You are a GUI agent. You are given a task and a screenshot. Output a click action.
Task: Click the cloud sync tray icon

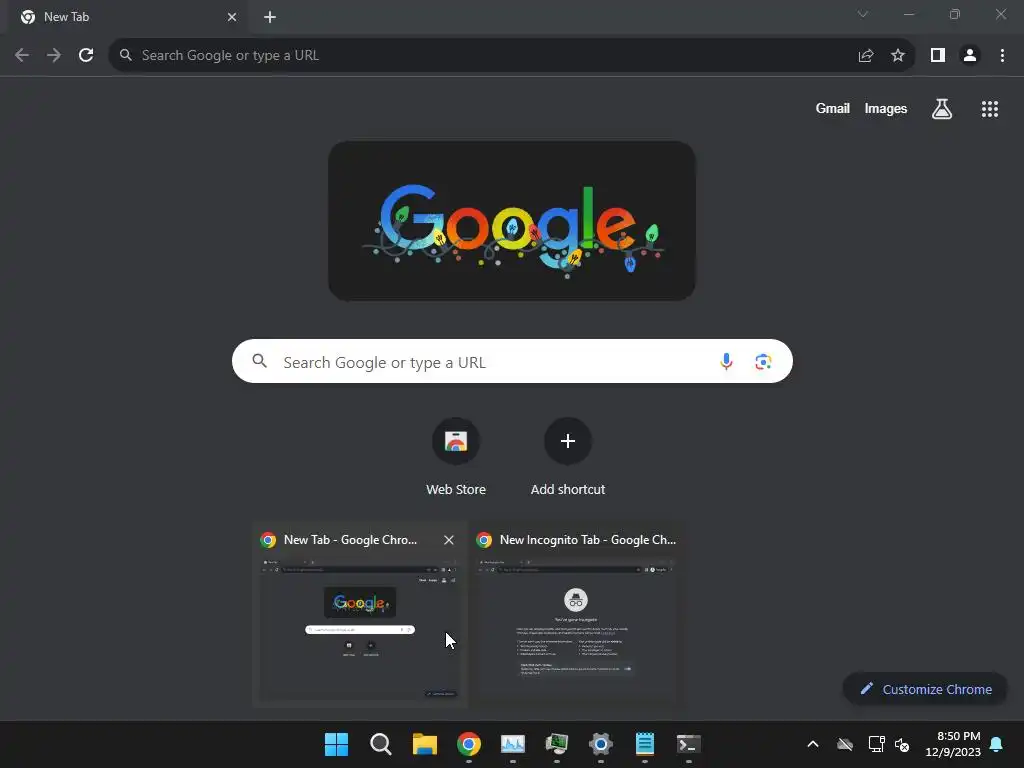pos(845,744)
